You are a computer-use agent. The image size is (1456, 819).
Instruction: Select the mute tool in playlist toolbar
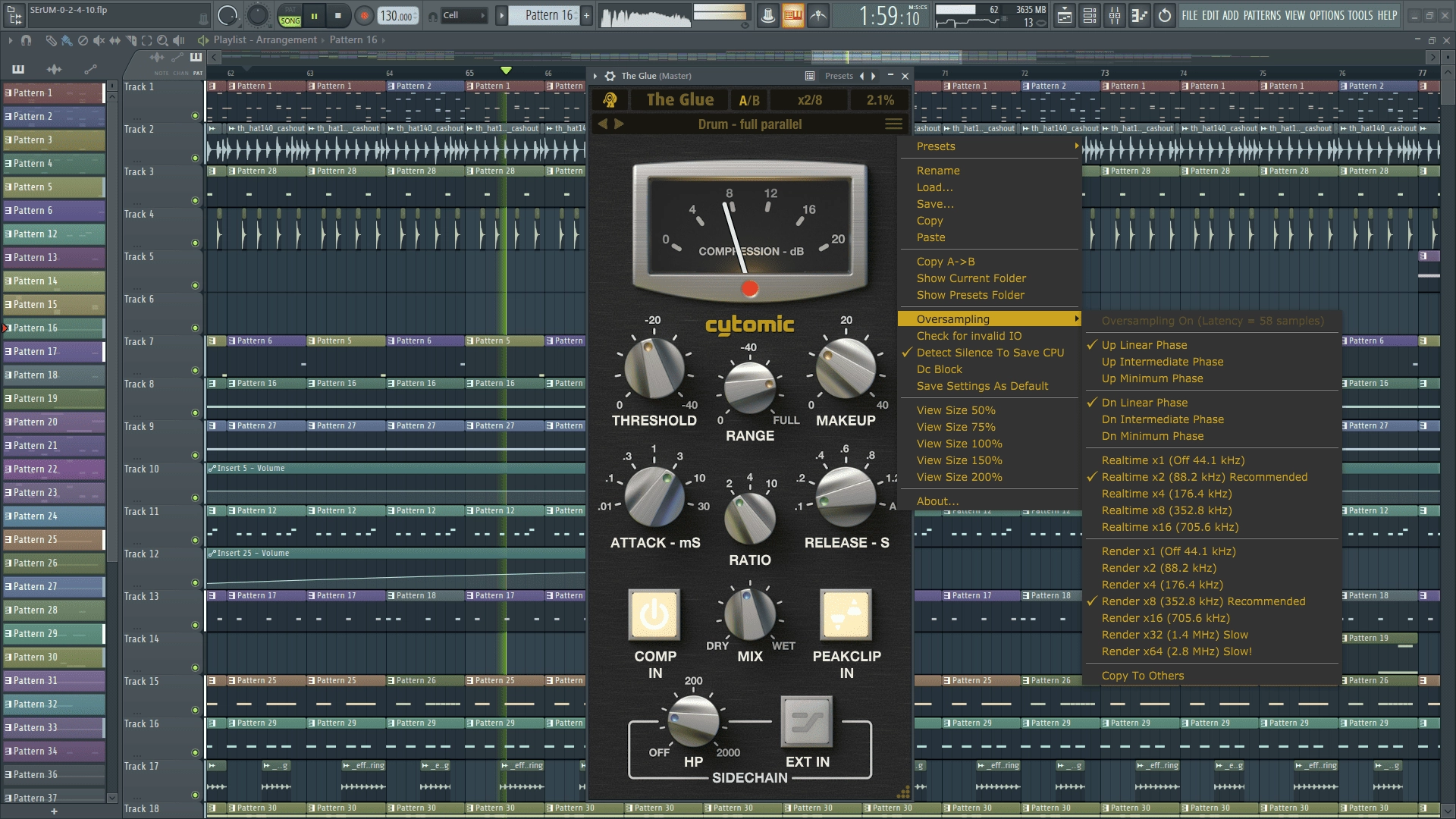[99, 40]
